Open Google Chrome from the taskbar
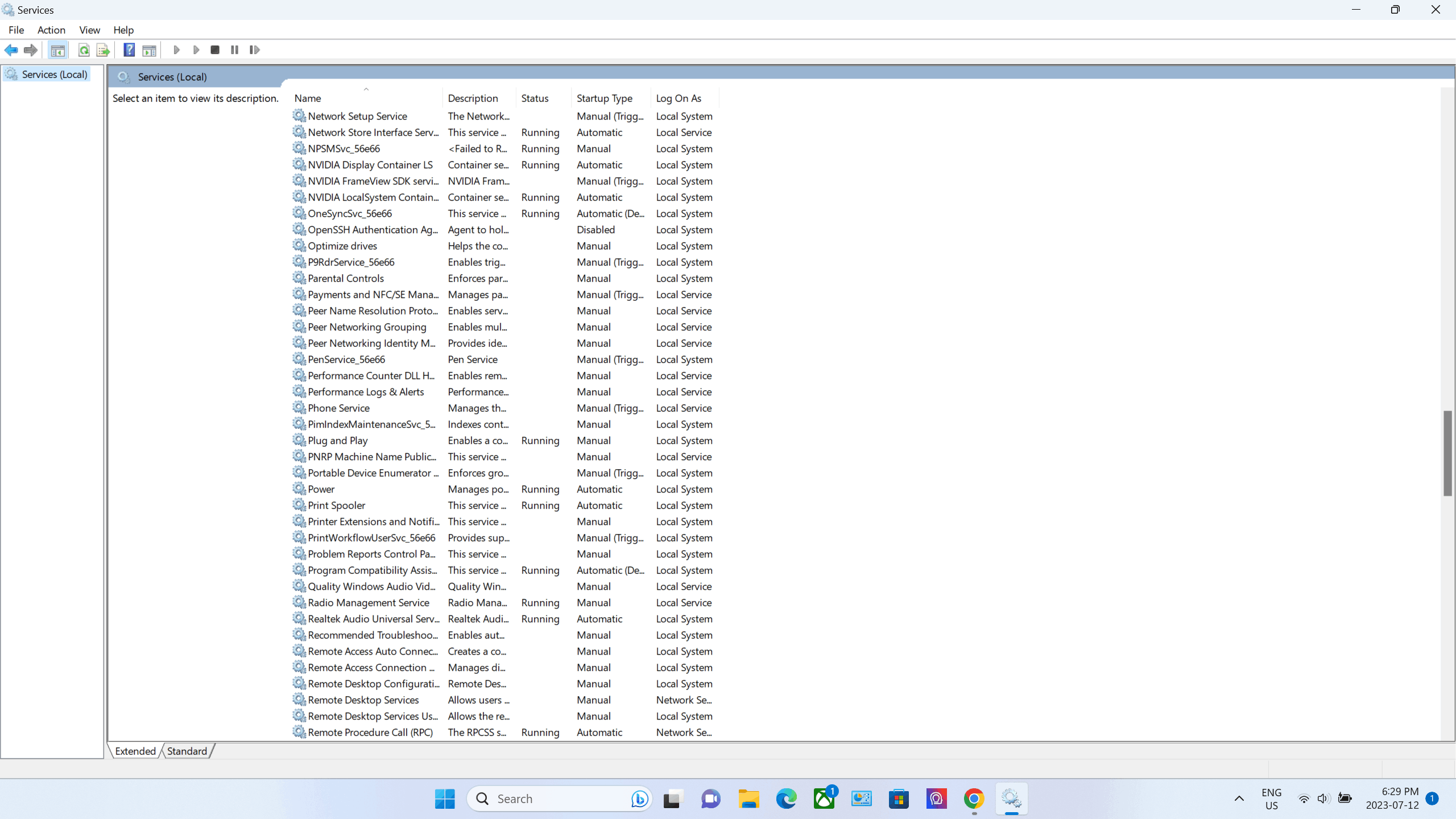The image size is (1456, 819). click(974, 799)
